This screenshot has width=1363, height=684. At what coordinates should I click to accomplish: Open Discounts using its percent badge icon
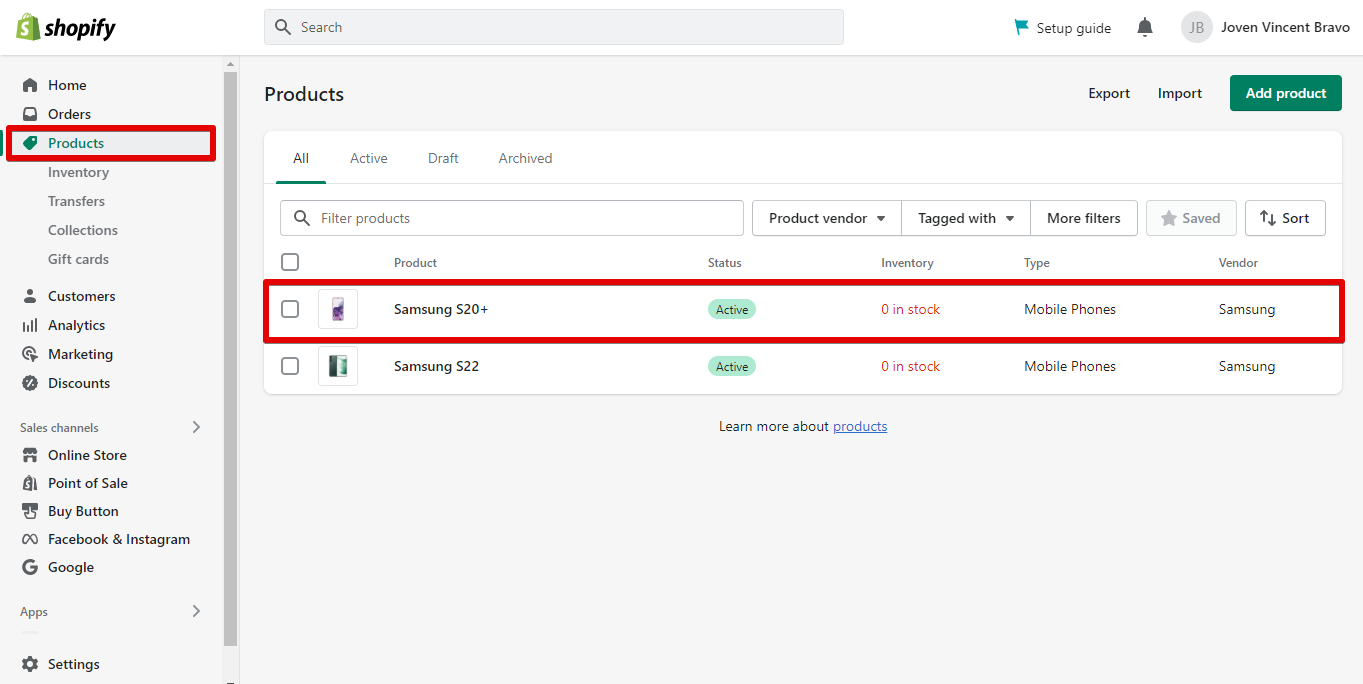pos(30,383)
